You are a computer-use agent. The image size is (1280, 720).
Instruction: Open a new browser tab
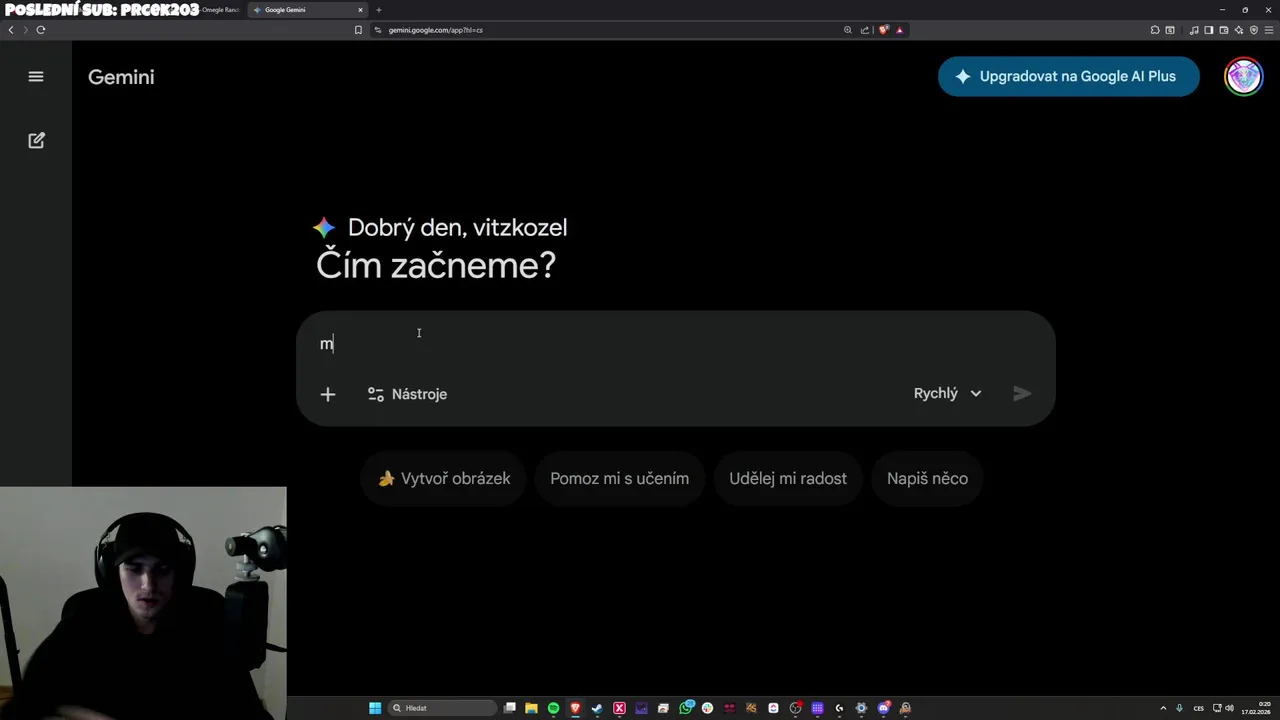click(379, 10)
